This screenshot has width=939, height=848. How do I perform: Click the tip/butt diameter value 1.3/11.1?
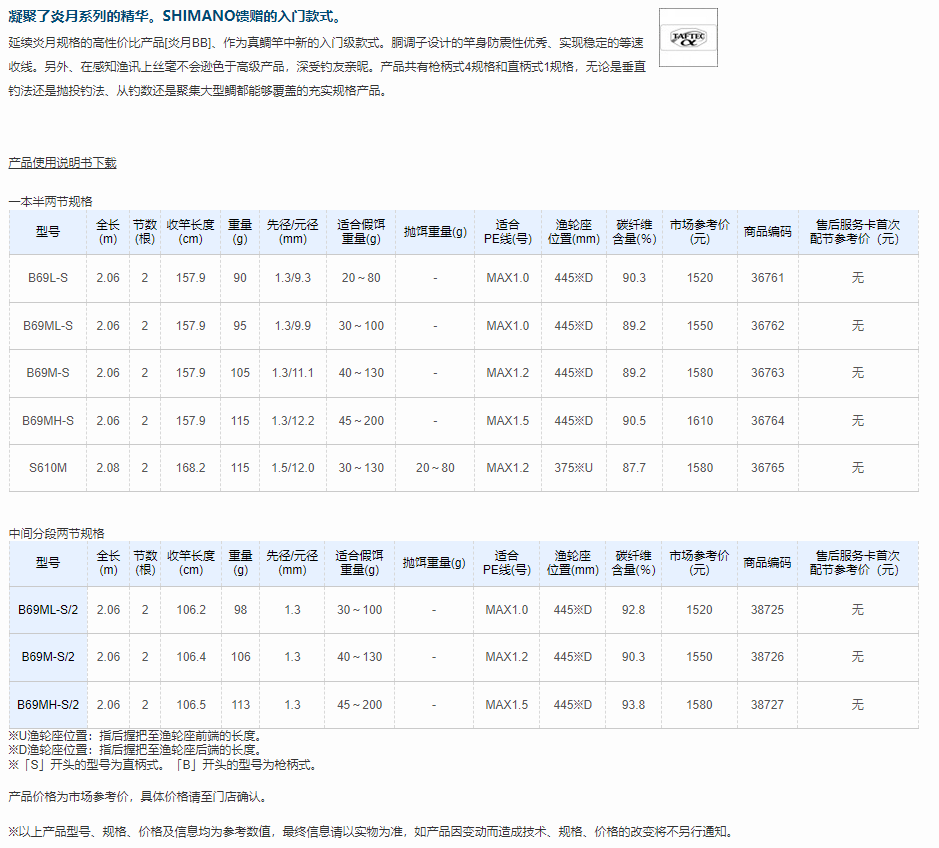pos(293,372)
